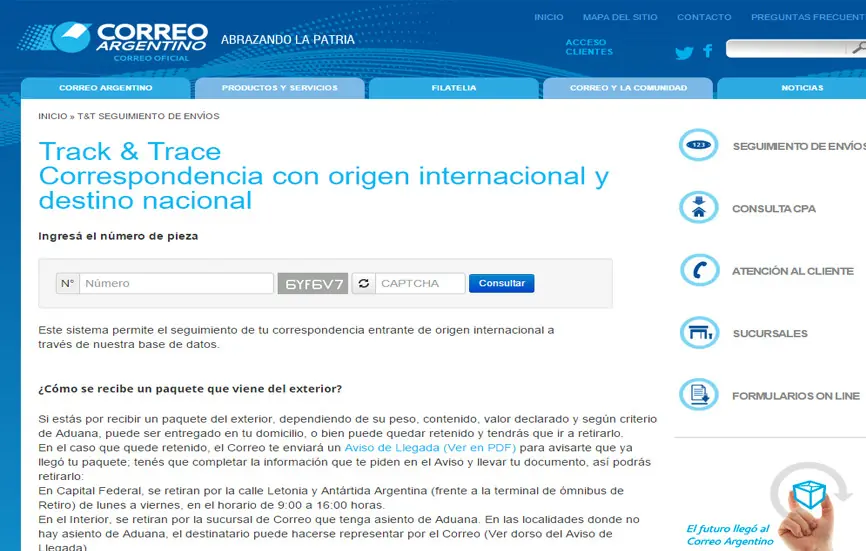Open the ATENCIÓN AL CLIENTE sidebar link
Screen dimensions: 866x551
point(793,271)
